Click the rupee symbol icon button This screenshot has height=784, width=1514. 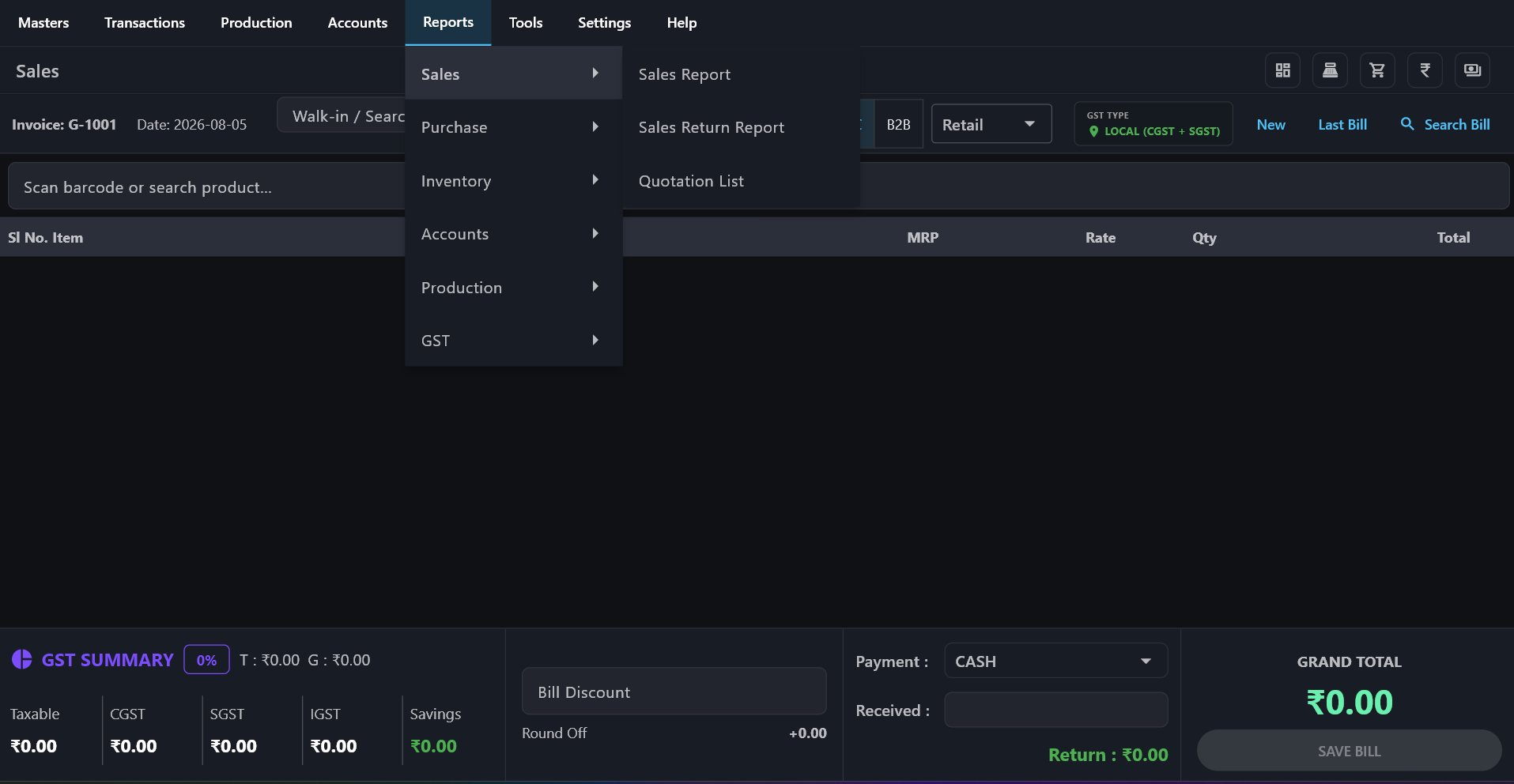tap(1425, 70)
